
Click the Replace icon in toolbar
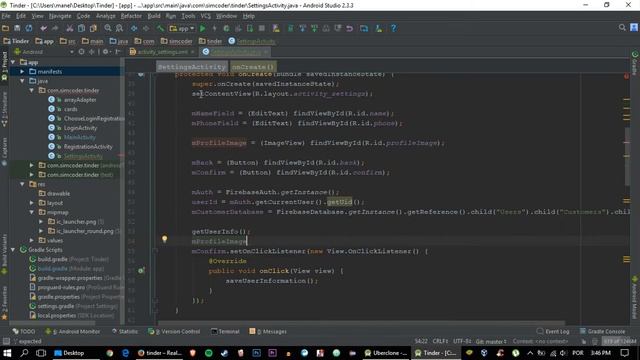click(x=119, y=29)
